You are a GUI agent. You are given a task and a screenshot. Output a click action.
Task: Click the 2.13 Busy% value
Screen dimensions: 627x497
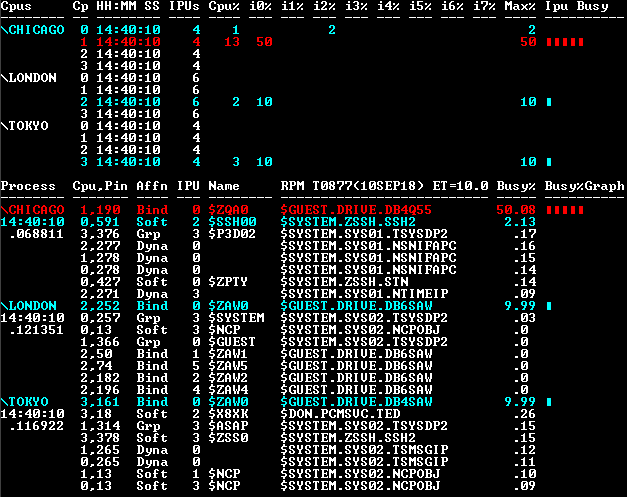pos(520,222)
